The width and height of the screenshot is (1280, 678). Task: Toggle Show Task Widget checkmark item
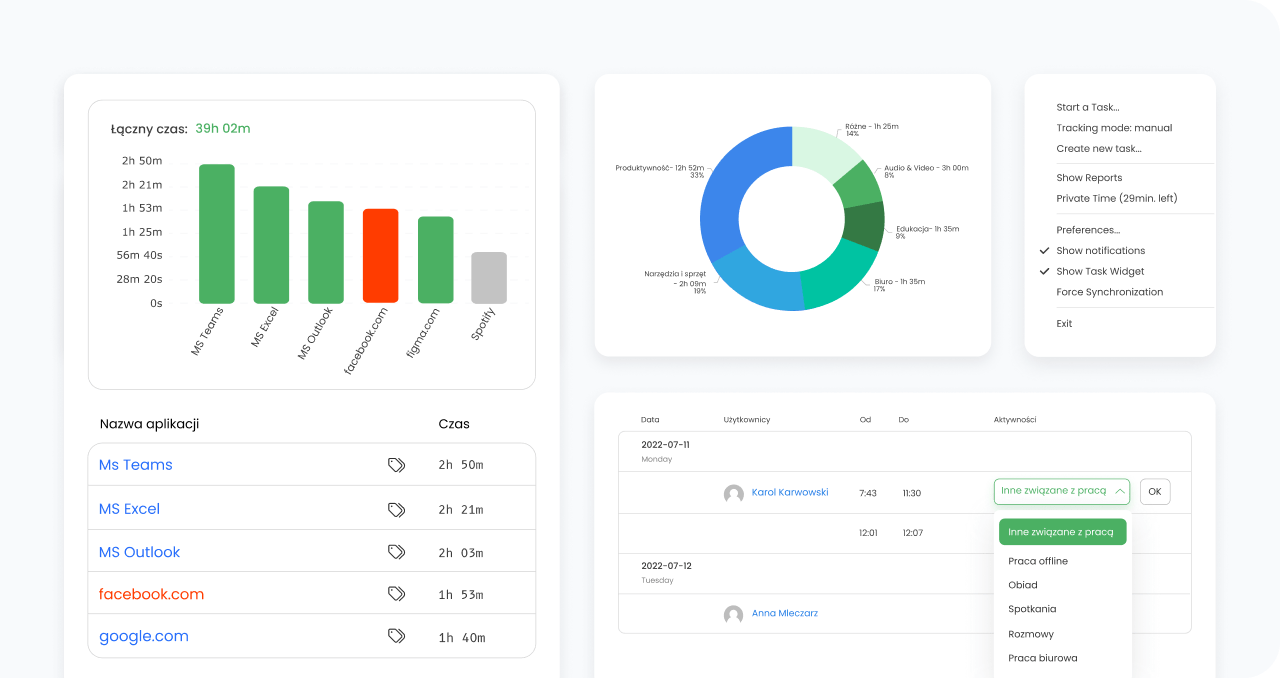[x=1100, y=272]
